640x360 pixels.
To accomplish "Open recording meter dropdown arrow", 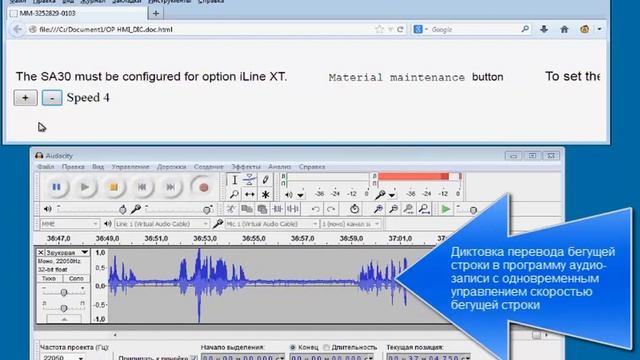I will coord(392,195).
